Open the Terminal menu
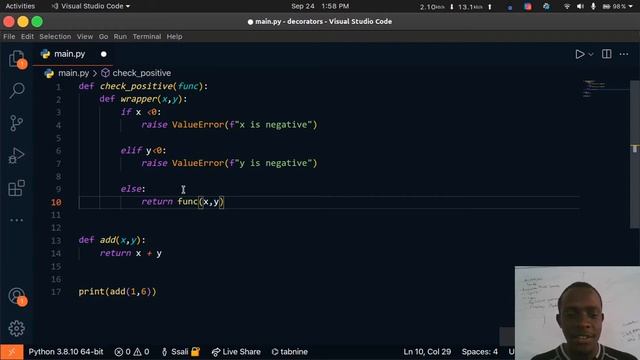Viewport: 640px width, 360px height. (x=147, y=37)
